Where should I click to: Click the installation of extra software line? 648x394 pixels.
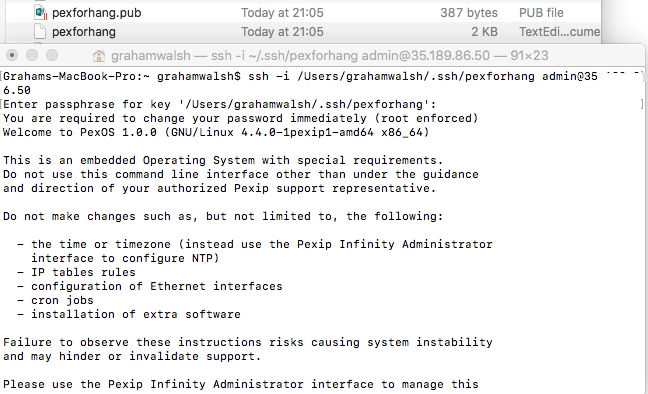pyautogui.click(x=129, y=314)
